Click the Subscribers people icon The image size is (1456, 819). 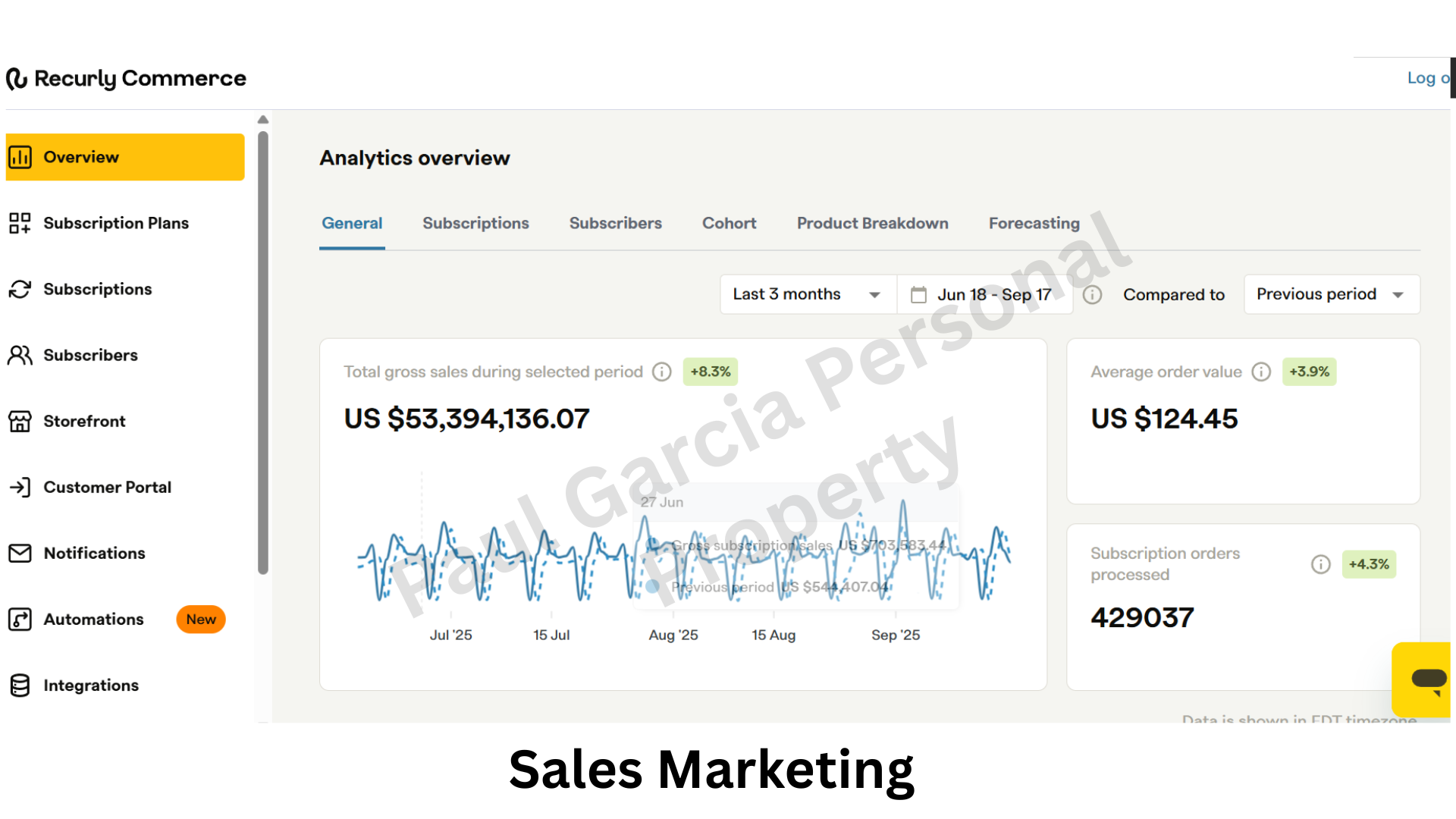pos(20,355)
